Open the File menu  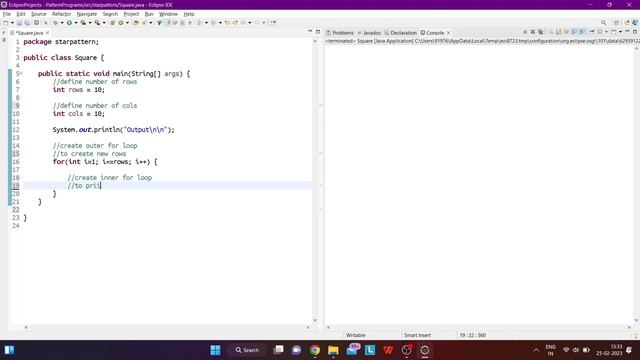[x=7, y=14]
